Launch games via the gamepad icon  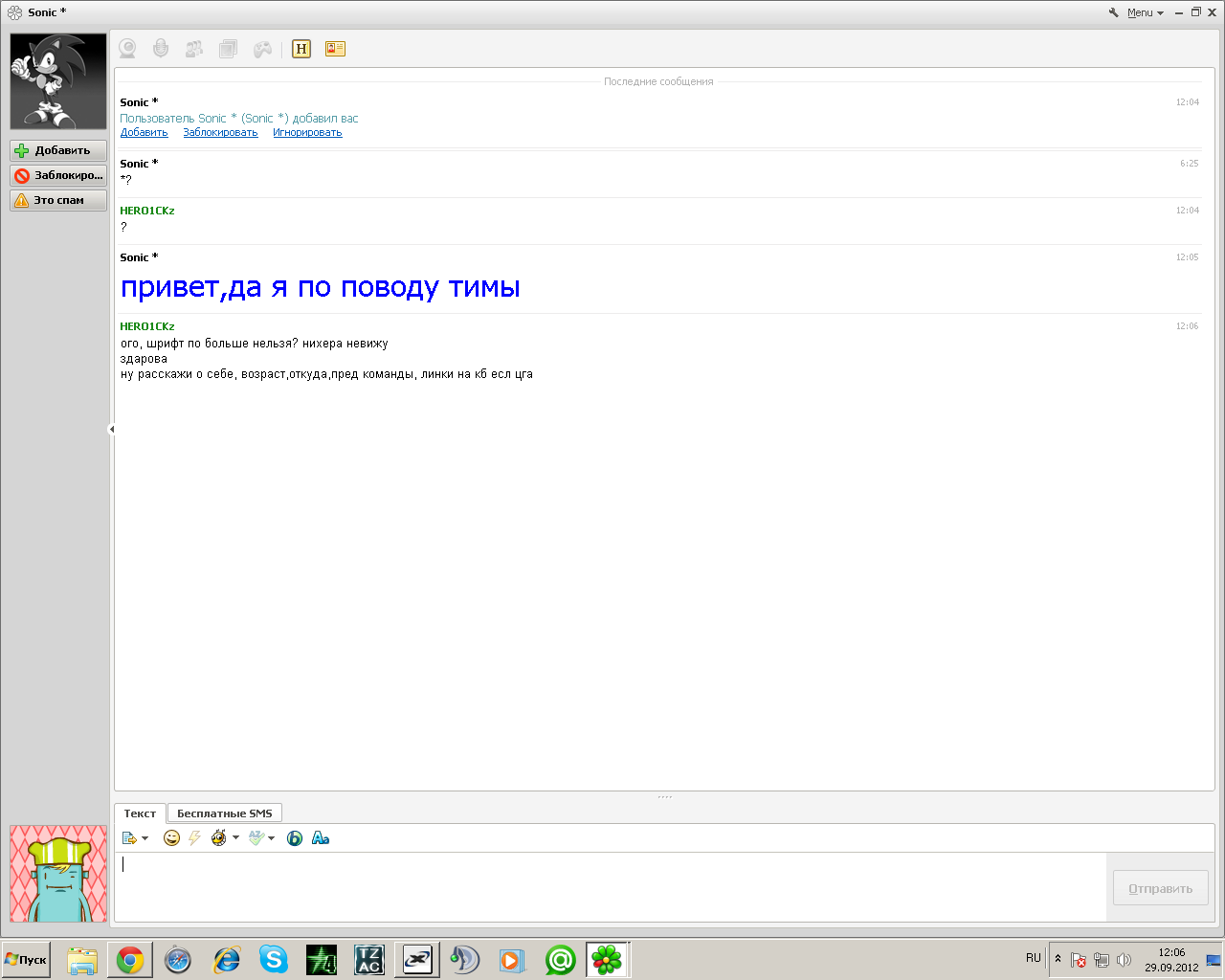coord(262,49)
